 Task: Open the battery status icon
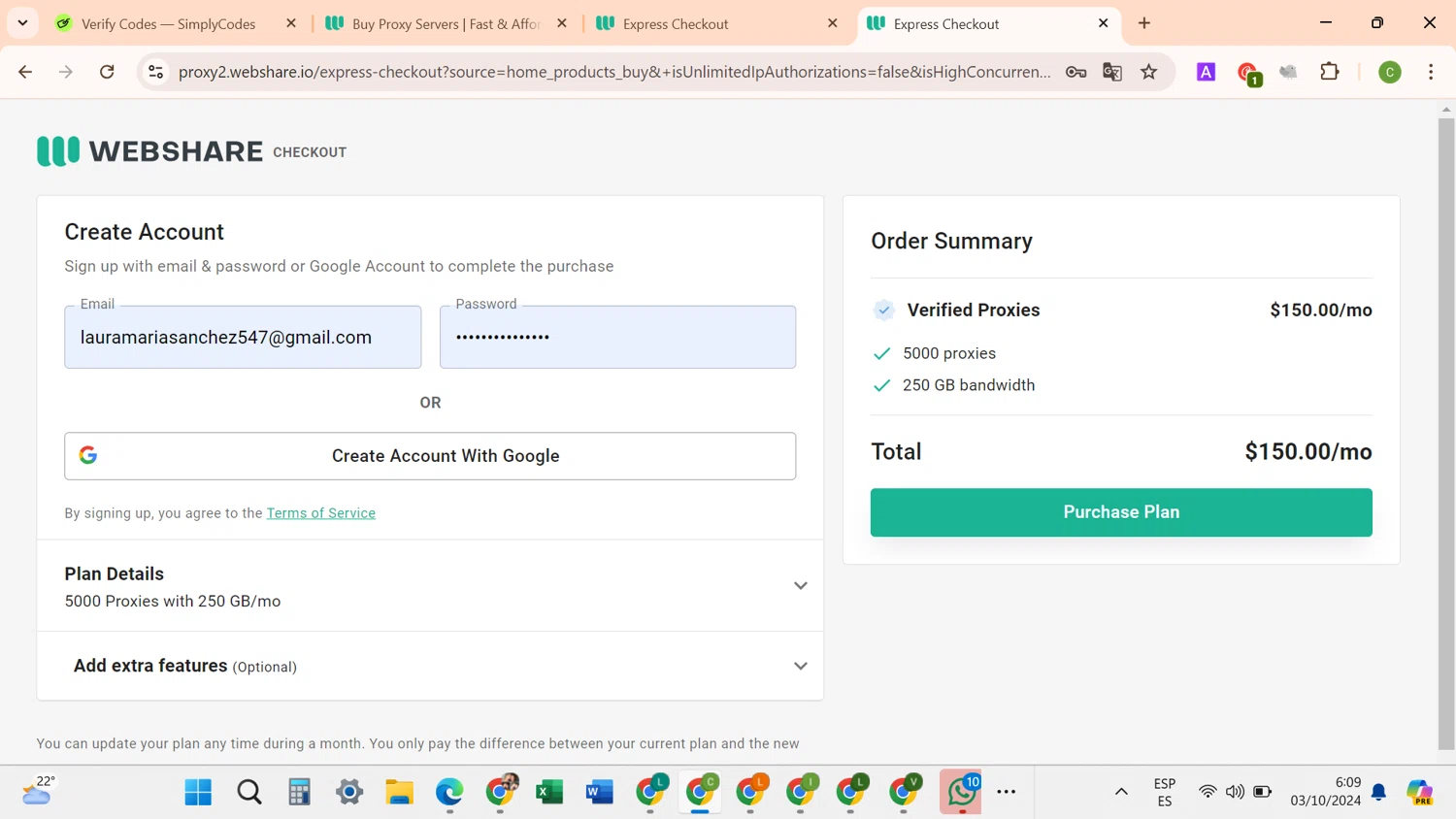(x=1263, y=792)
